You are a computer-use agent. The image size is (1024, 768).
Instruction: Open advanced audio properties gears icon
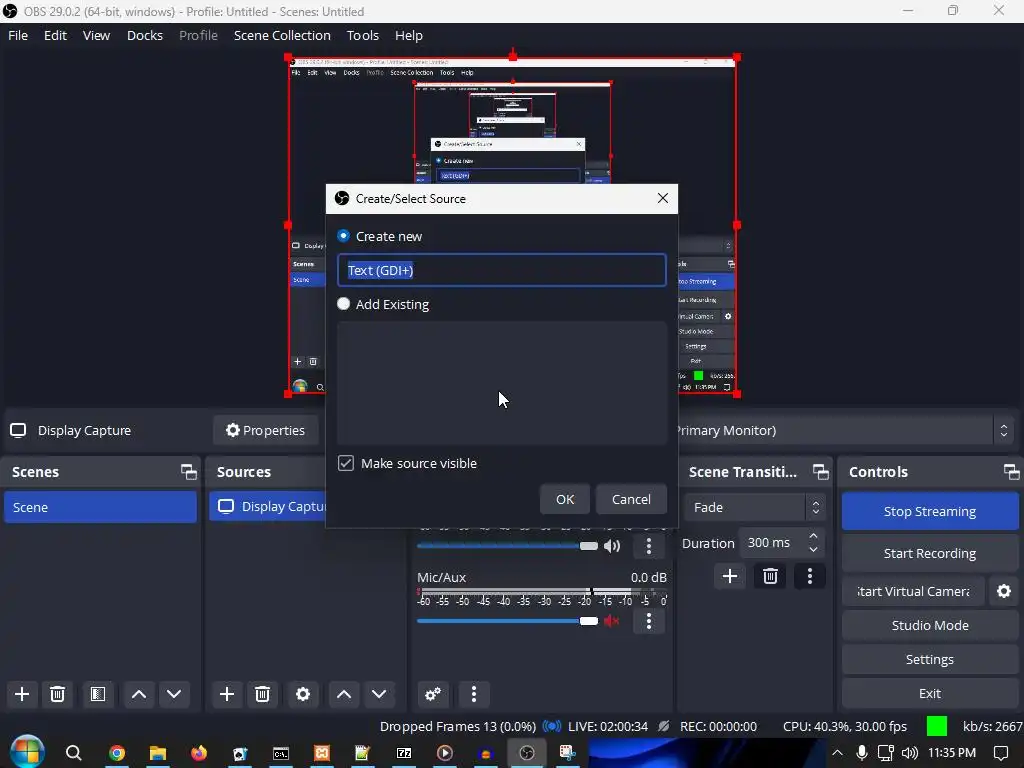(432, 694)
